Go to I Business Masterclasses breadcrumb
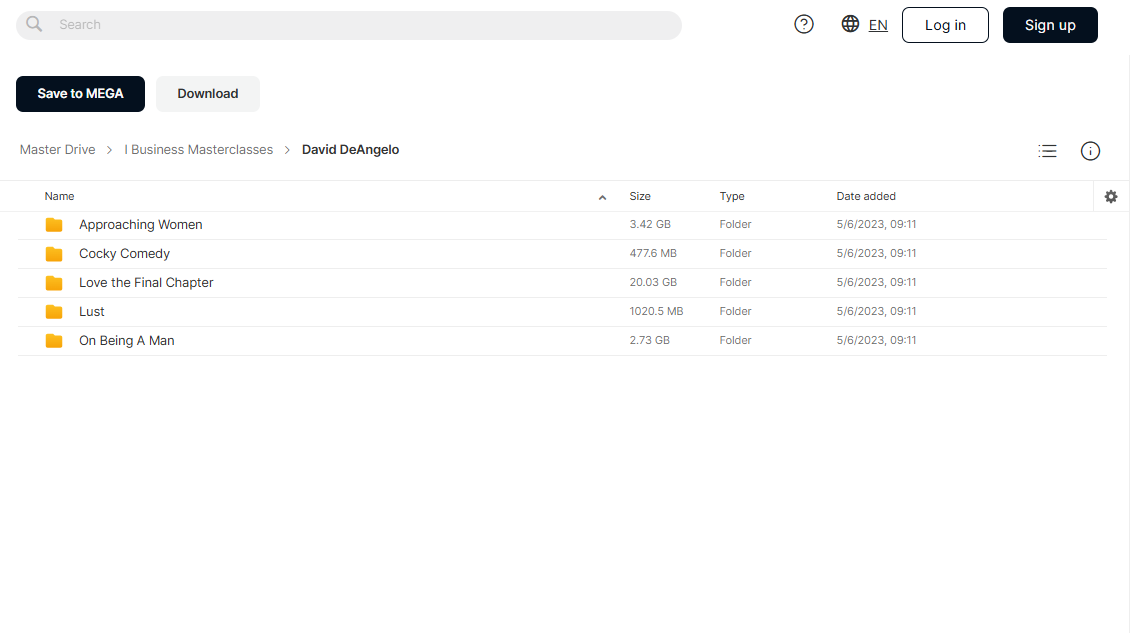This screenshot has width=1130, height=633. click(198, 150)
